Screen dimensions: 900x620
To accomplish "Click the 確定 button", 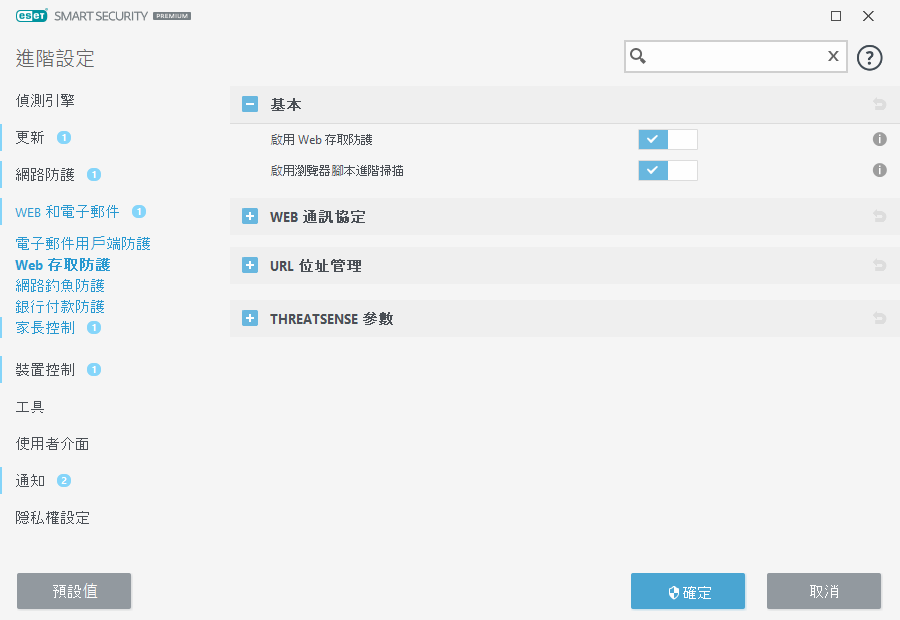I will (x=688, y=591).
